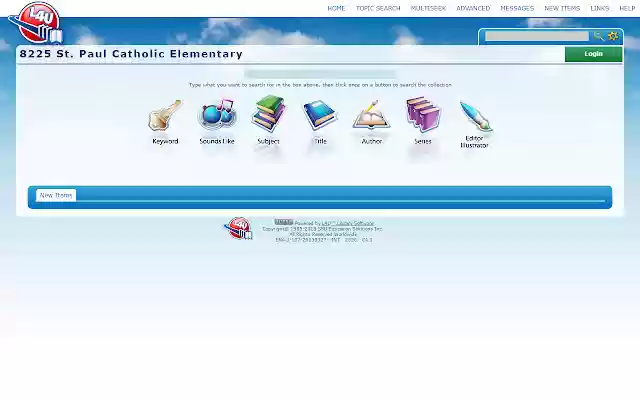
Task: Click the L4U logo at top left
Action: click(36, 22)
